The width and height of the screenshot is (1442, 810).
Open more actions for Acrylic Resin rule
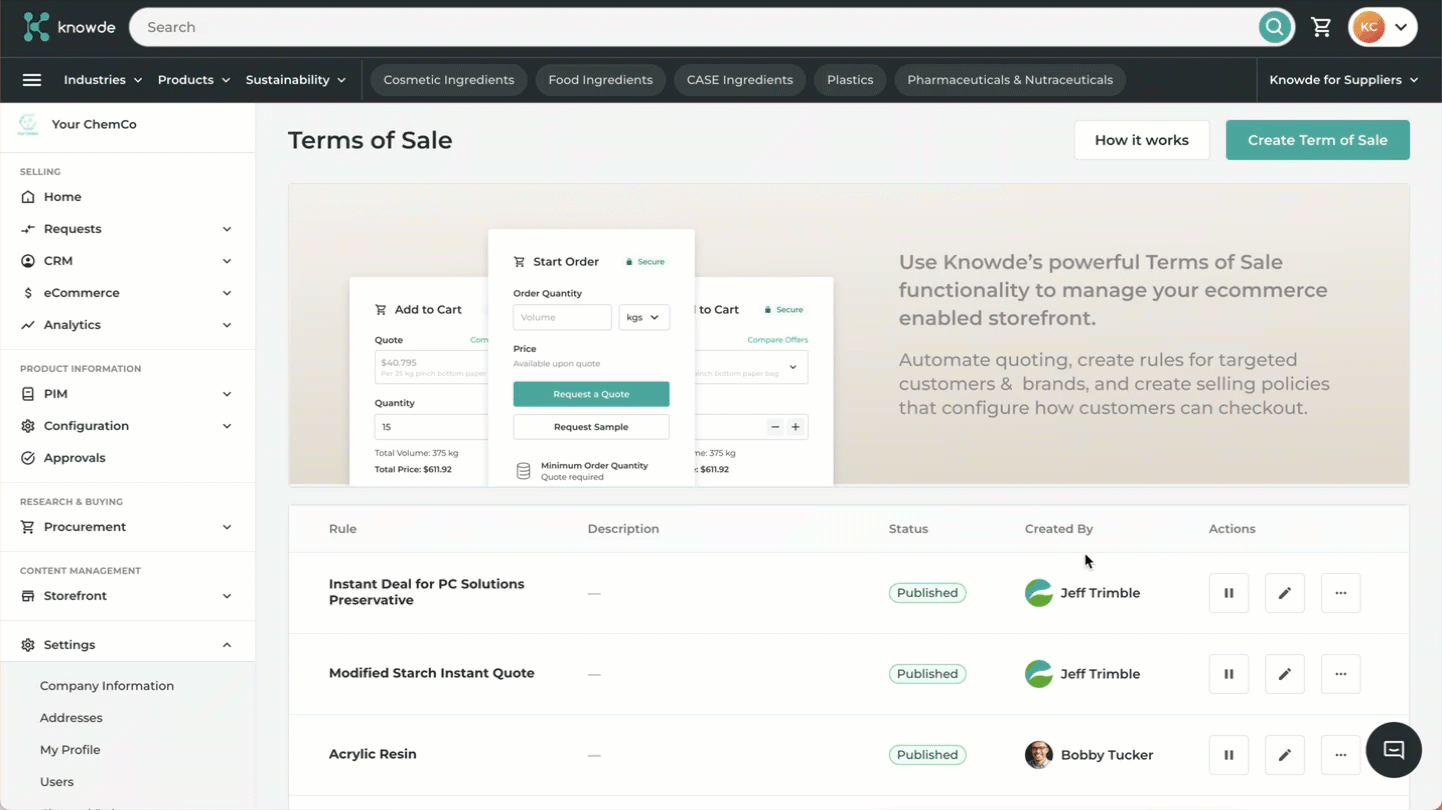(x=1341, y=755)
